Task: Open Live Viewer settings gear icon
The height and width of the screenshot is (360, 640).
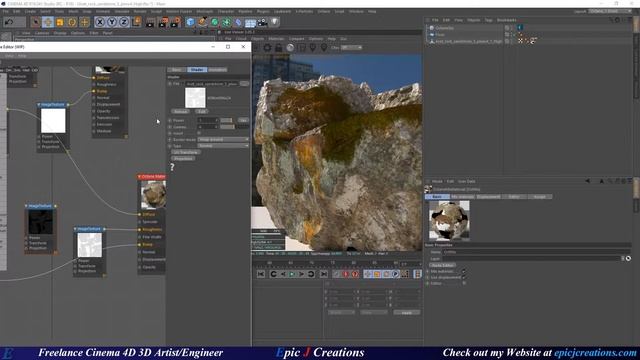Action: tap(267, 48)
